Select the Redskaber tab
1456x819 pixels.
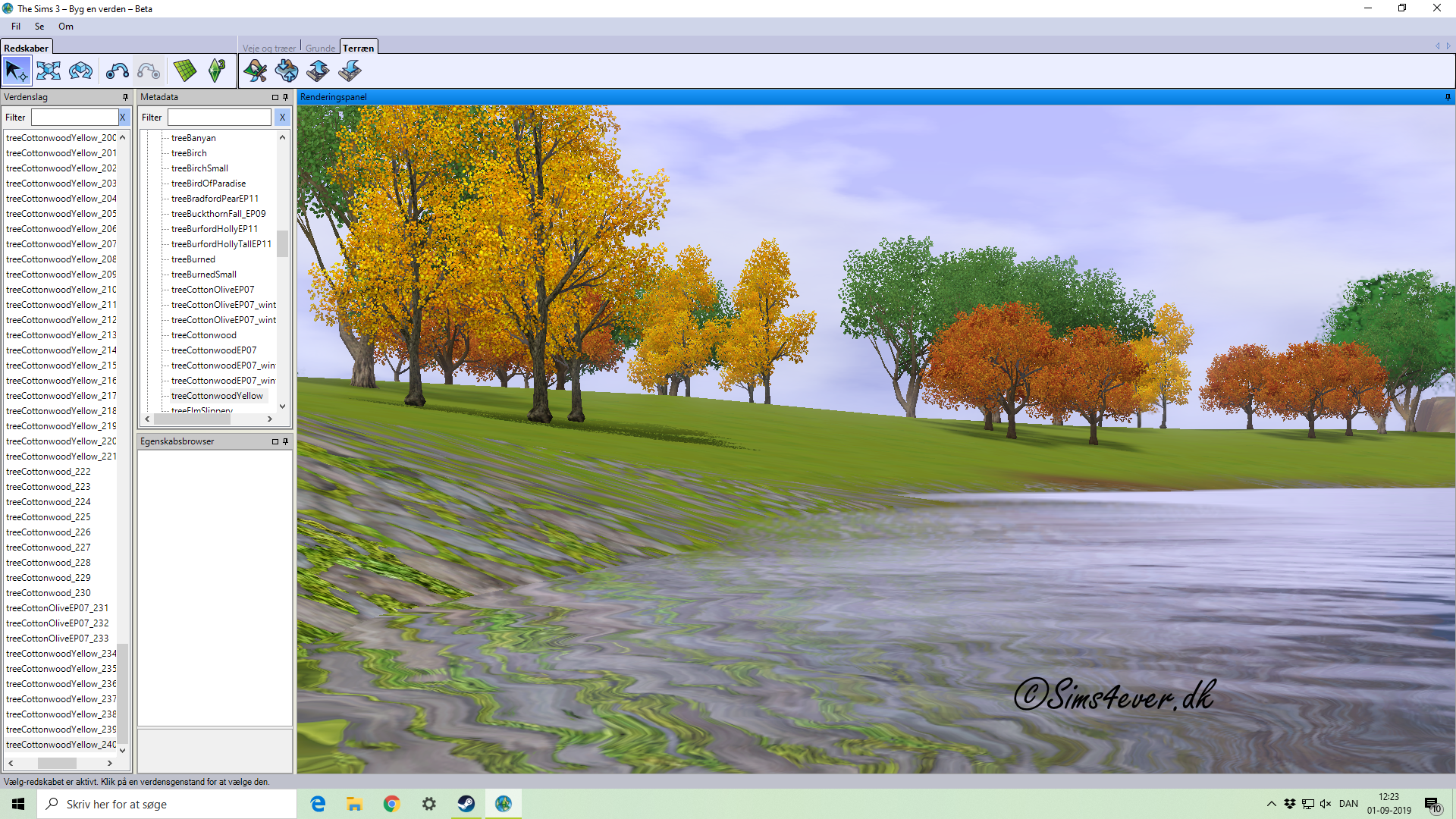pos(26,48)
